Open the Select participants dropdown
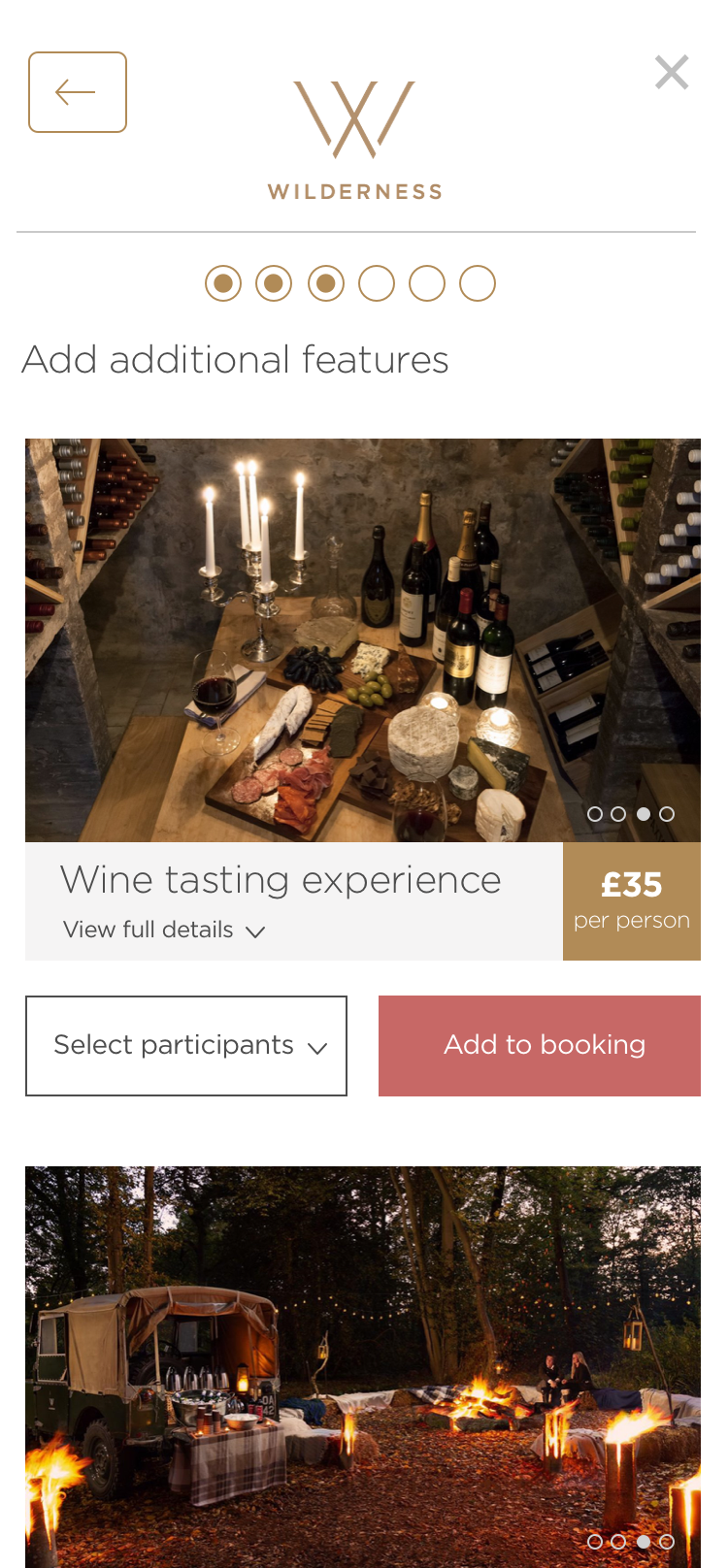This screenshot has height=1568, width=728. 186,1046
